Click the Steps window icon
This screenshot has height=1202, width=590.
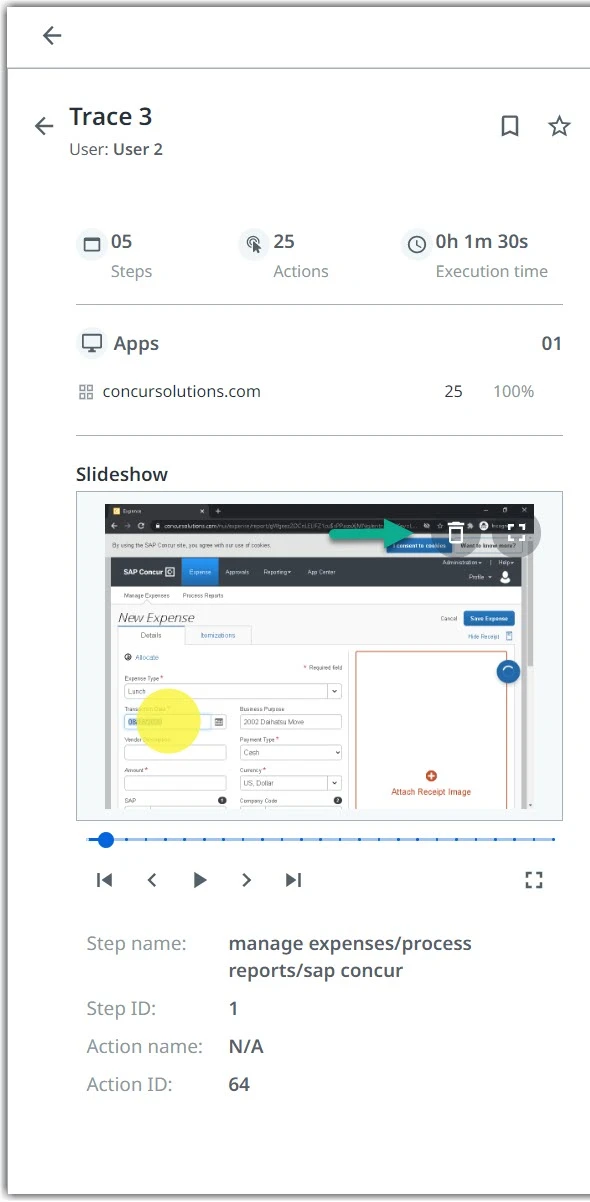click(92, 244)
